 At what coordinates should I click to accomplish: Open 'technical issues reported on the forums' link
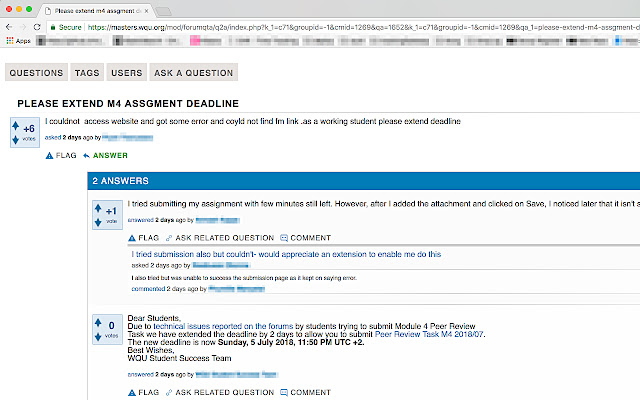click(223, 326)
